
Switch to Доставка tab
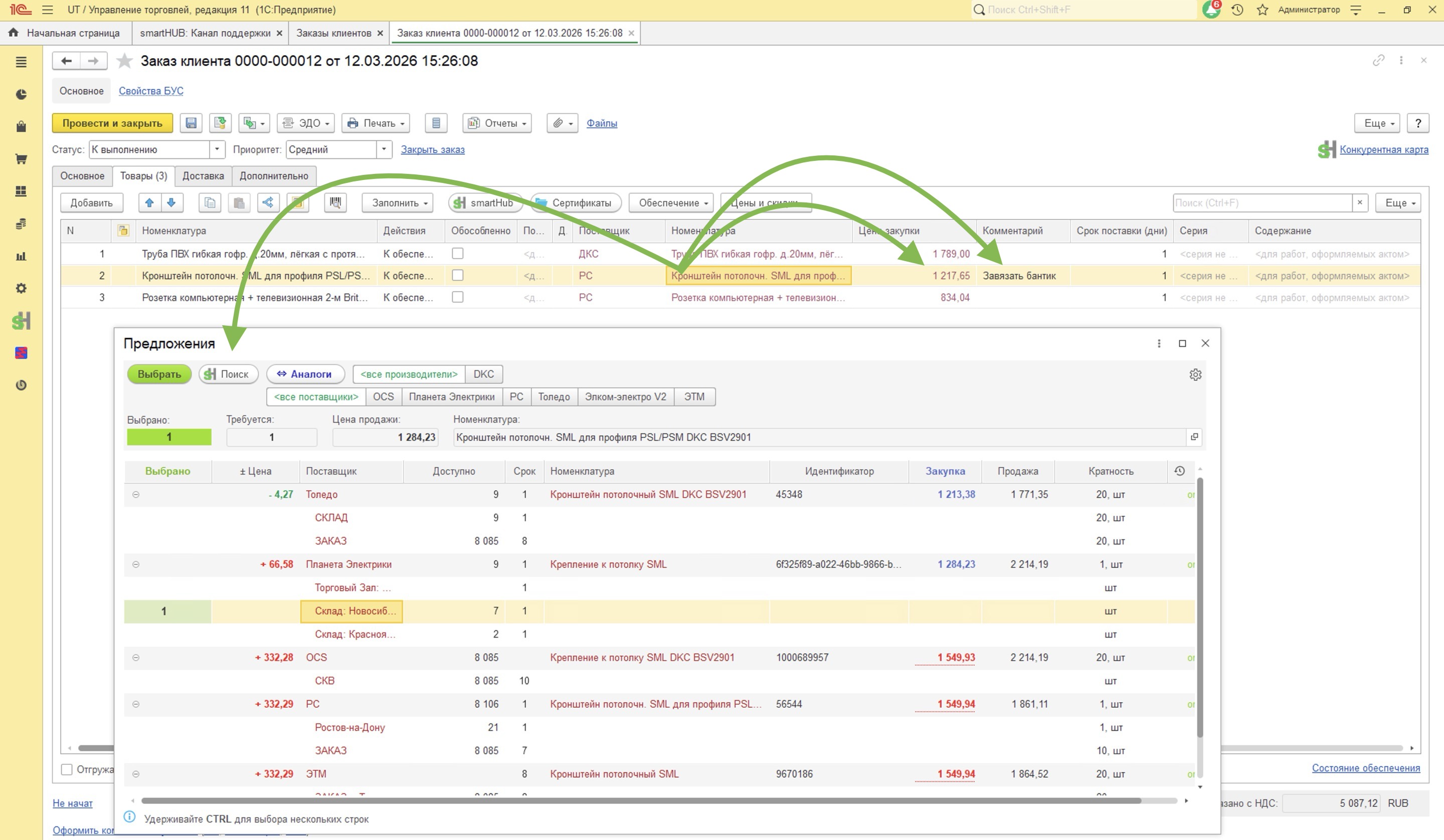tap(203, 176)
